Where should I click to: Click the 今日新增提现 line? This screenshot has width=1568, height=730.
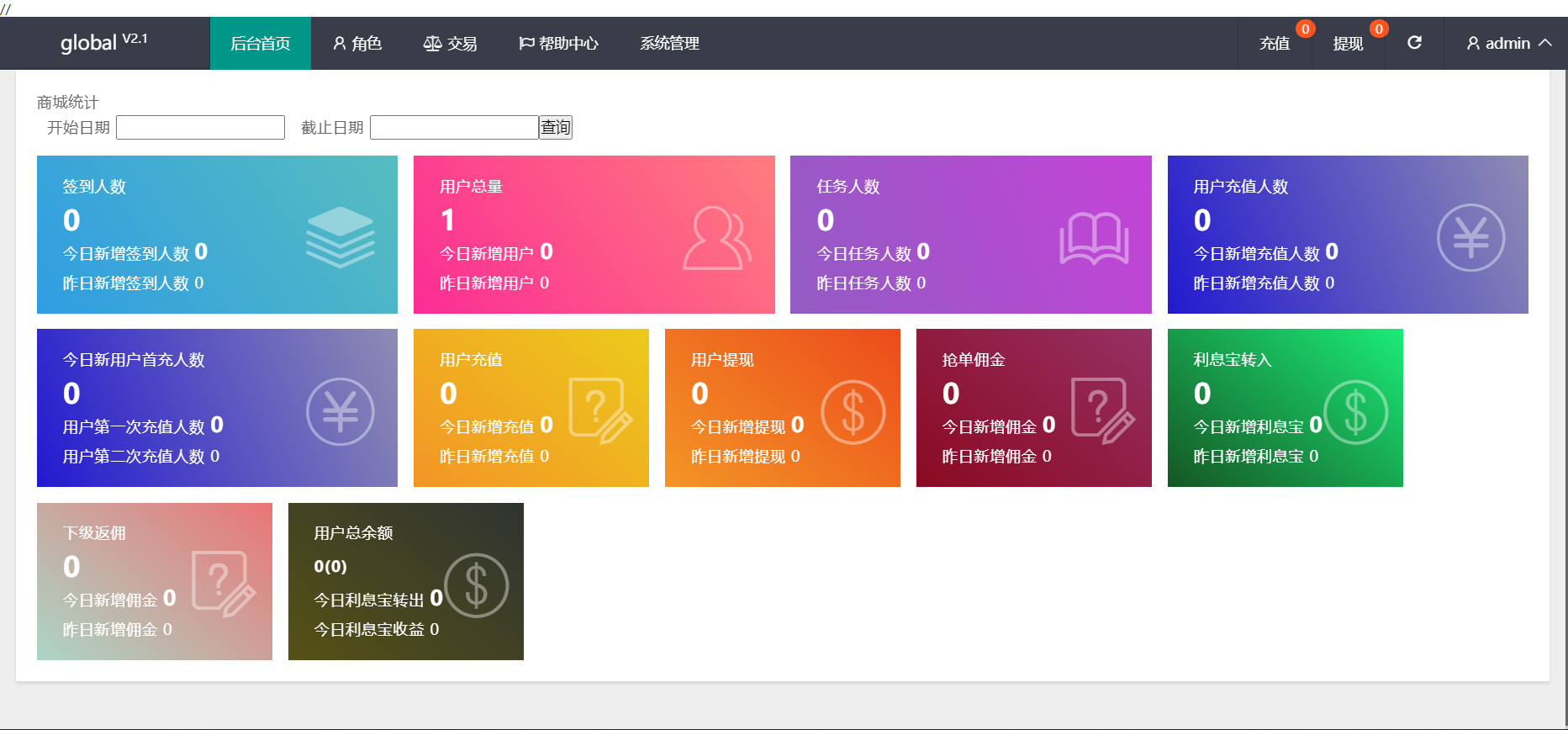click(747, 426)
